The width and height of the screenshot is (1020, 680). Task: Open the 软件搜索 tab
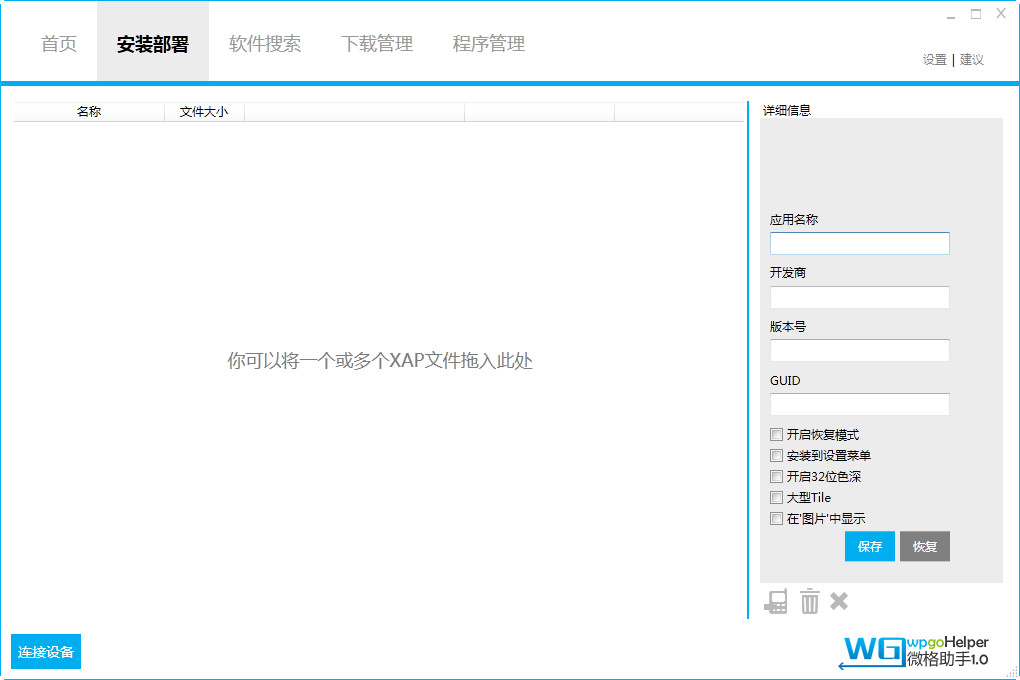click(265, 44)
